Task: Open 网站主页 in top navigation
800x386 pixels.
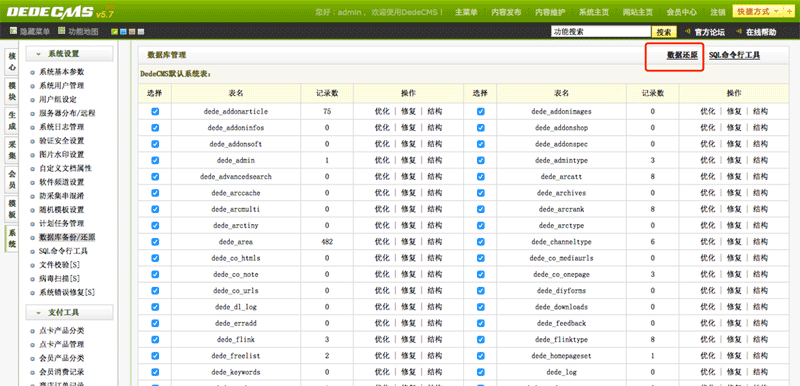Action: pos(638,12)
